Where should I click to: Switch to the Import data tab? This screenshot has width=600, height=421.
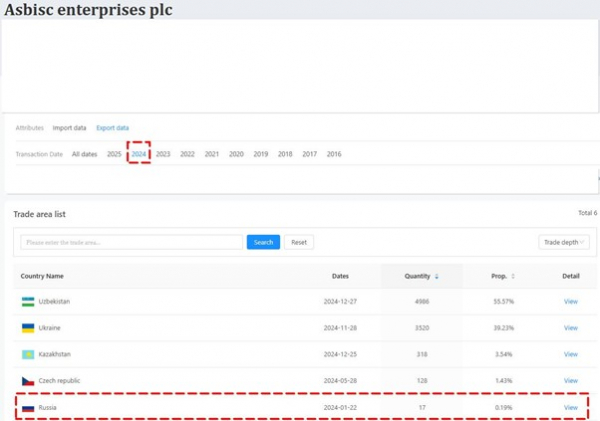point(69,128)
